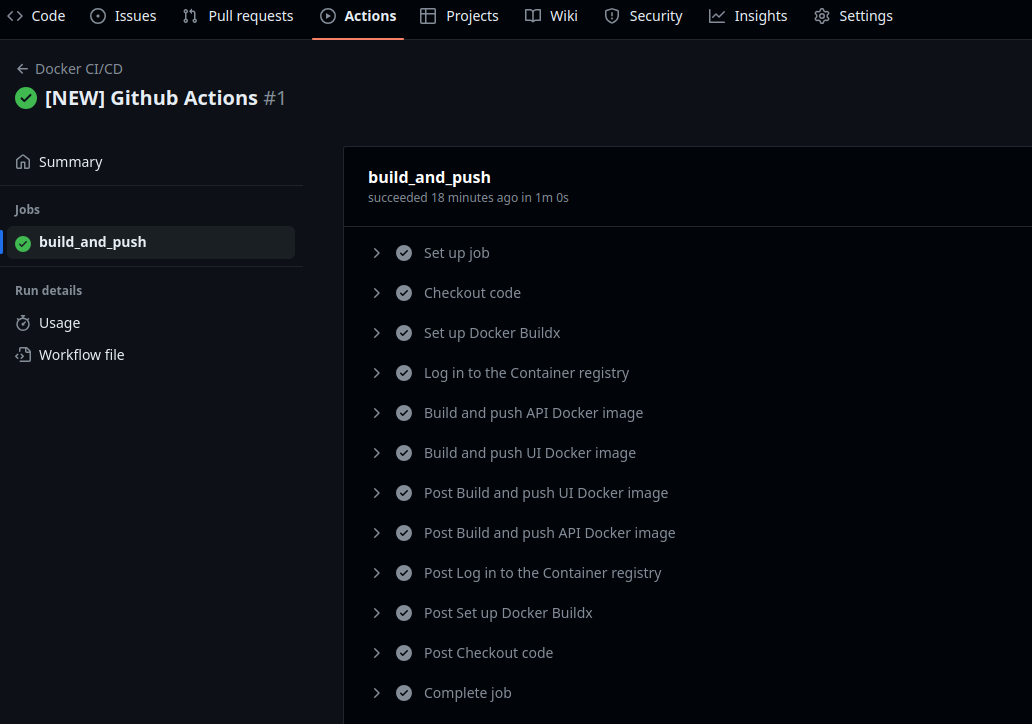
Task: Expand the Set up Docker Buildx step
Action: click(x=376, y=333)
